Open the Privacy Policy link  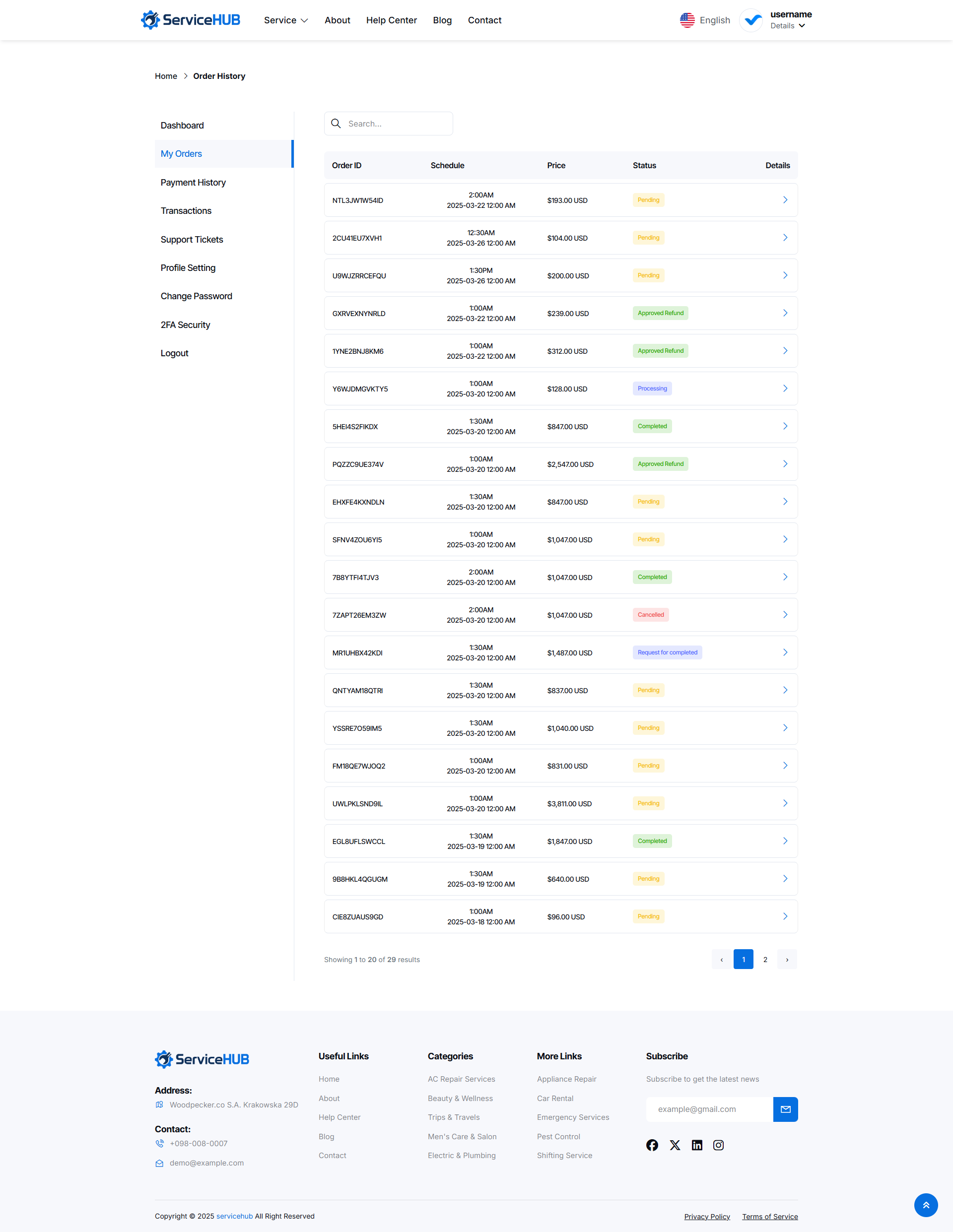coord(707,1216)
